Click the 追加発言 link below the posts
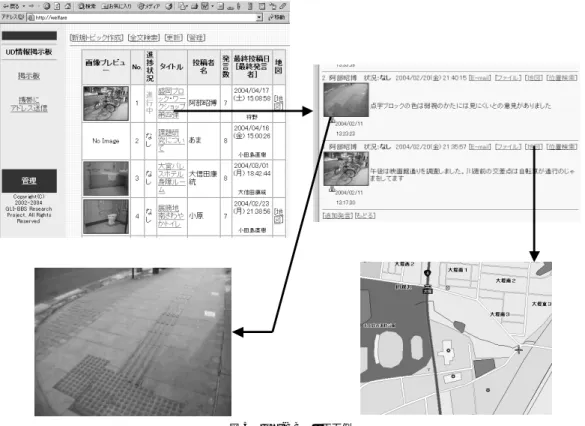This screenshot has height=426, width=585. (x=337, y=215)
